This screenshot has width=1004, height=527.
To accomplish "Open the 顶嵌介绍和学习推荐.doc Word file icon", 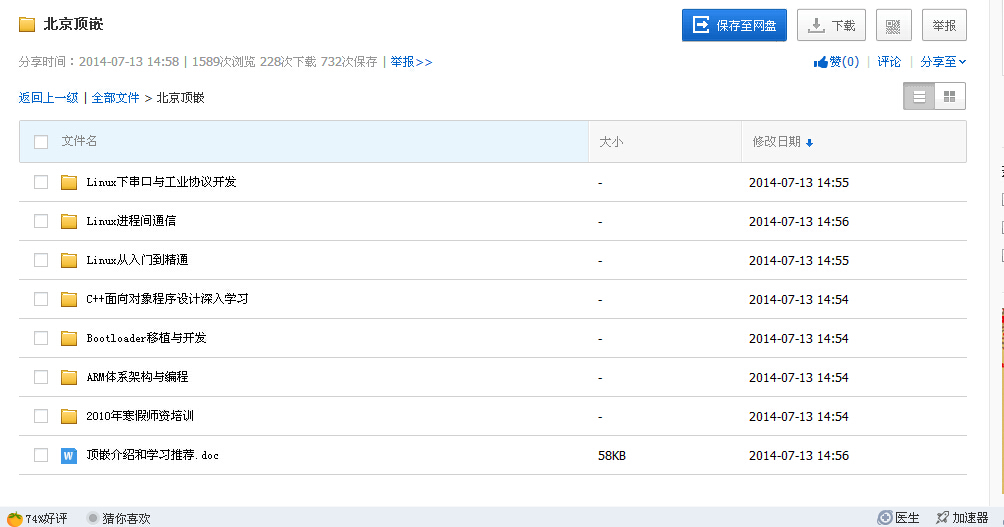I will [69, 455].
